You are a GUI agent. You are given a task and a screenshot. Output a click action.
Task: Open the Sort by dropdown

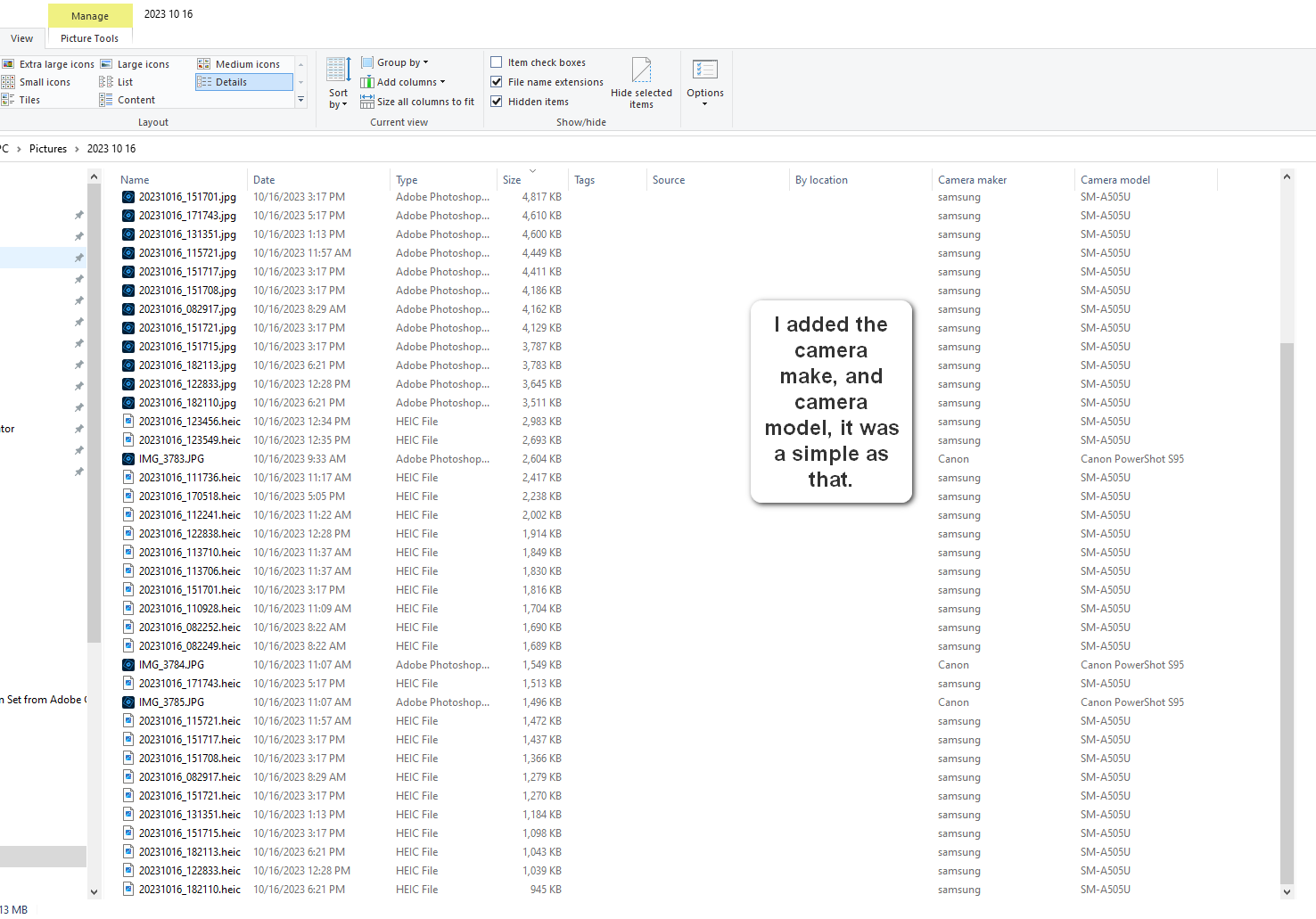pos(338,83)
